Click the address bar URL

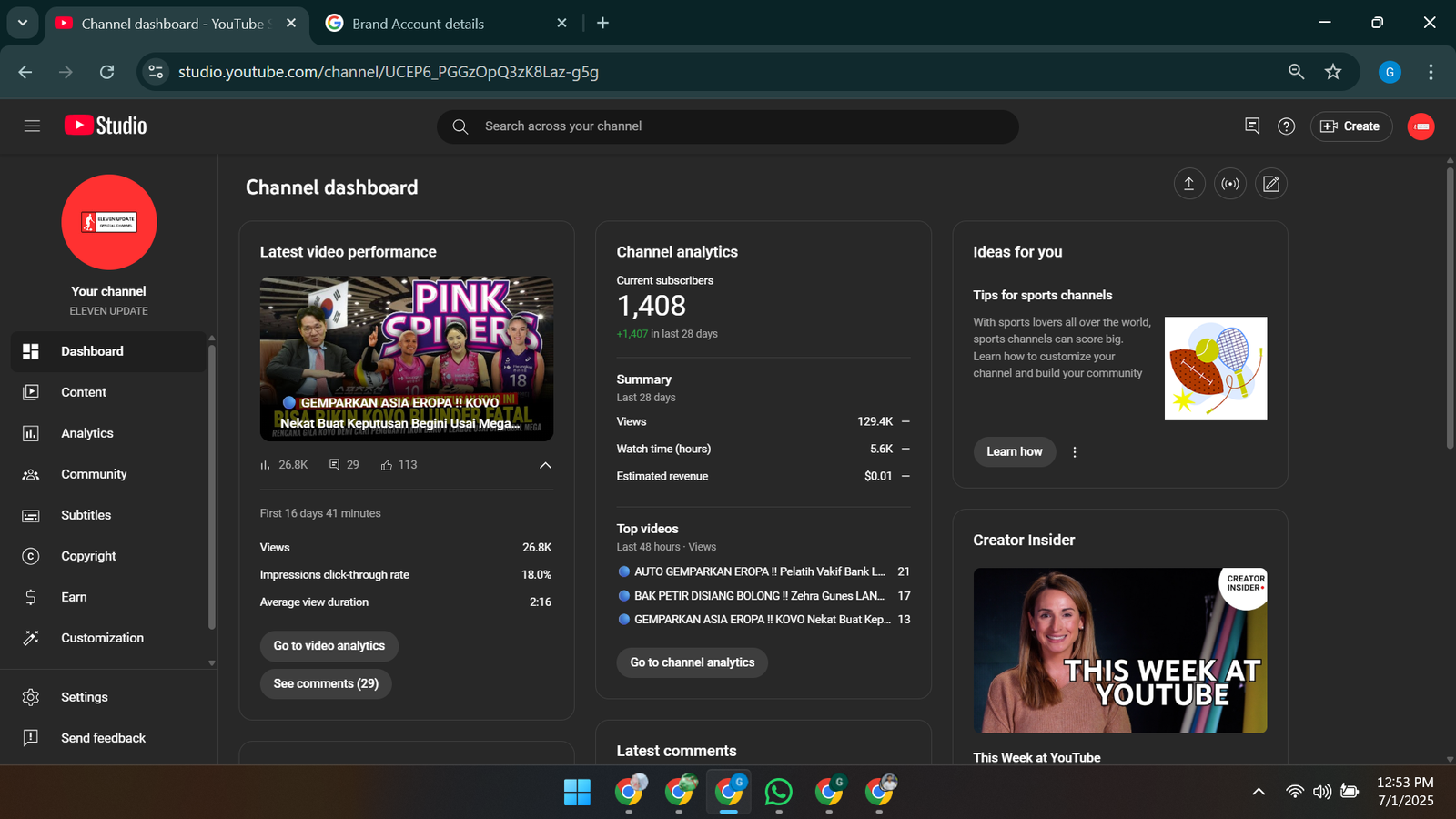coord(389,72)
